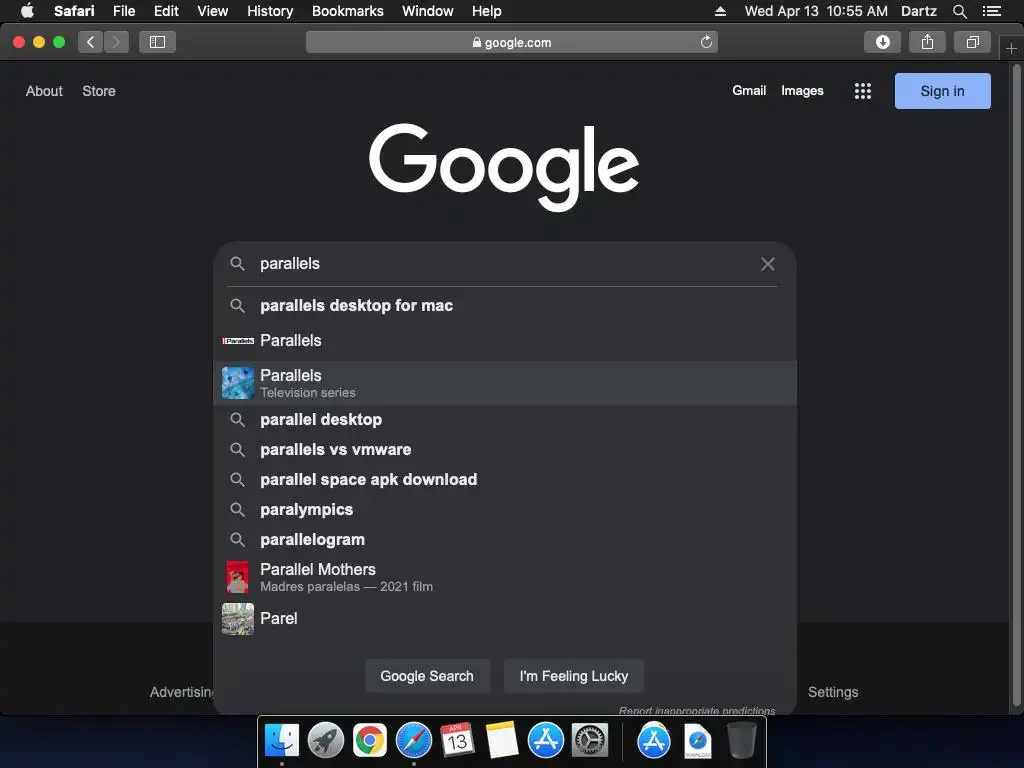Open the View menu
This screenshot has height=768, width=1024.
pyautogui.click(x=212, y=11)
